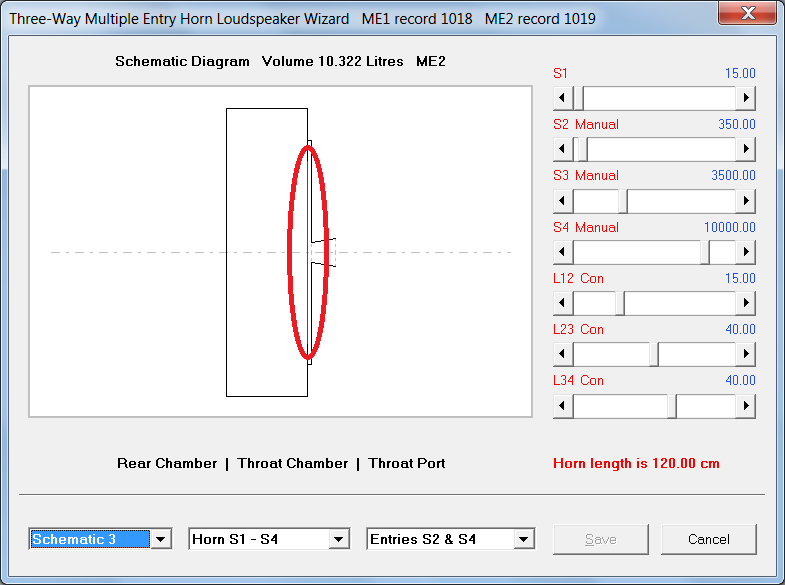Click the throat port shape in the schematic
Image resolution: width=785 pixels, height=585 pixels.
coord(323,252)
